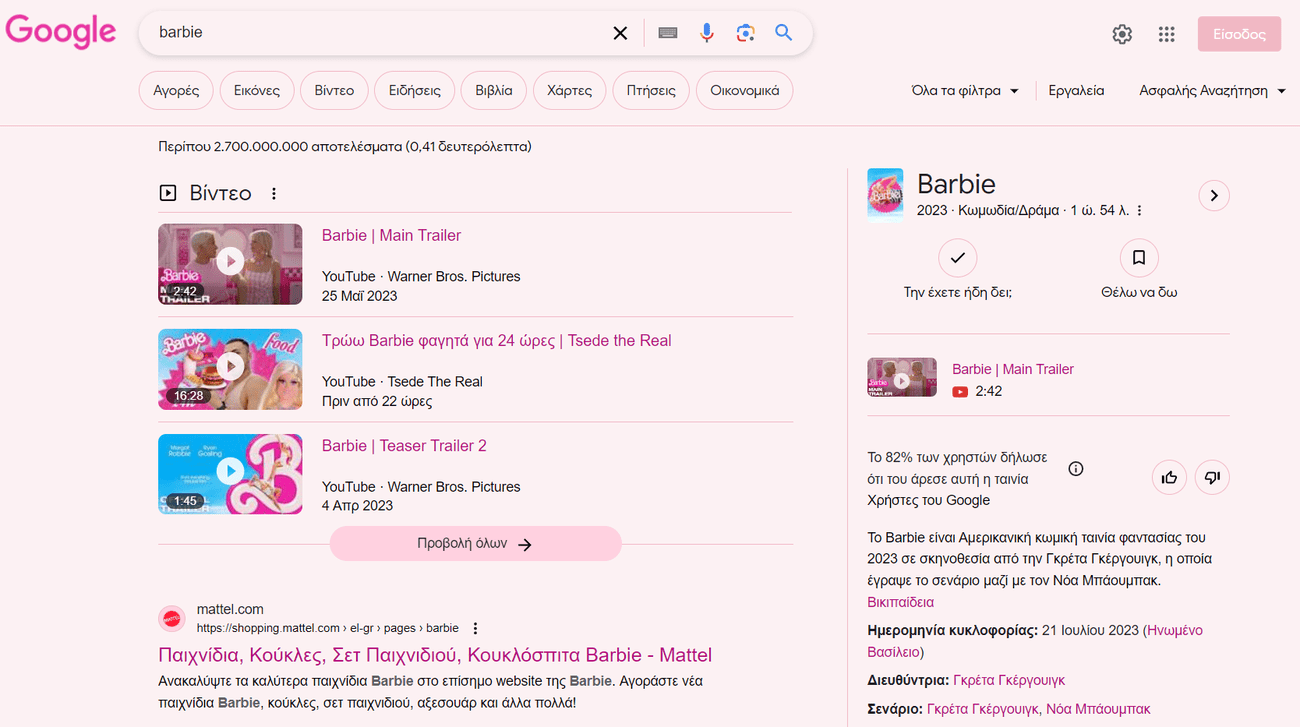
Task: Clear the search box with the X icon
Action: [x=620, y=33]
